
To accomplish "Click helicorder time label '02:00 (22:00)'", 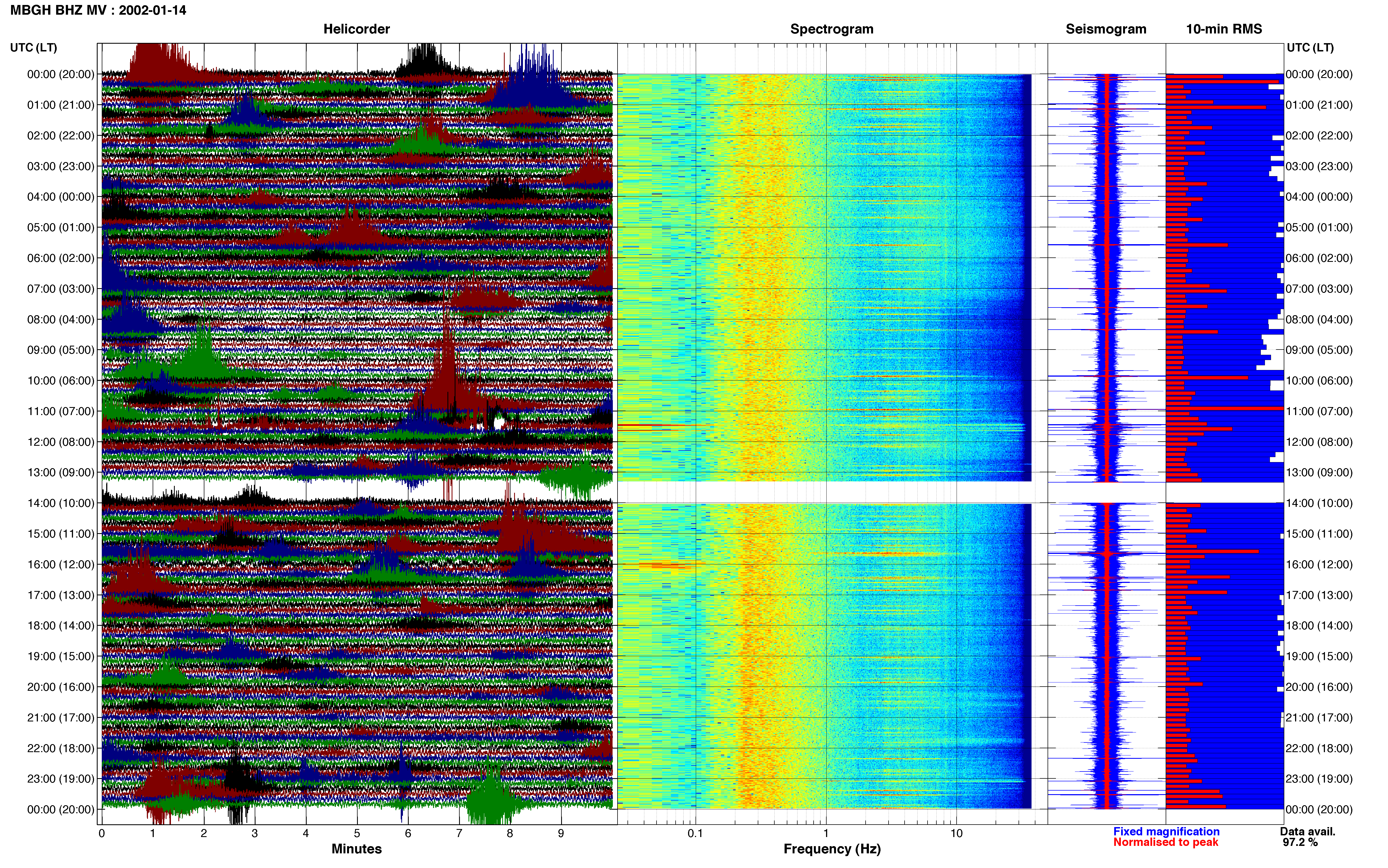I will tap(61, 135).
